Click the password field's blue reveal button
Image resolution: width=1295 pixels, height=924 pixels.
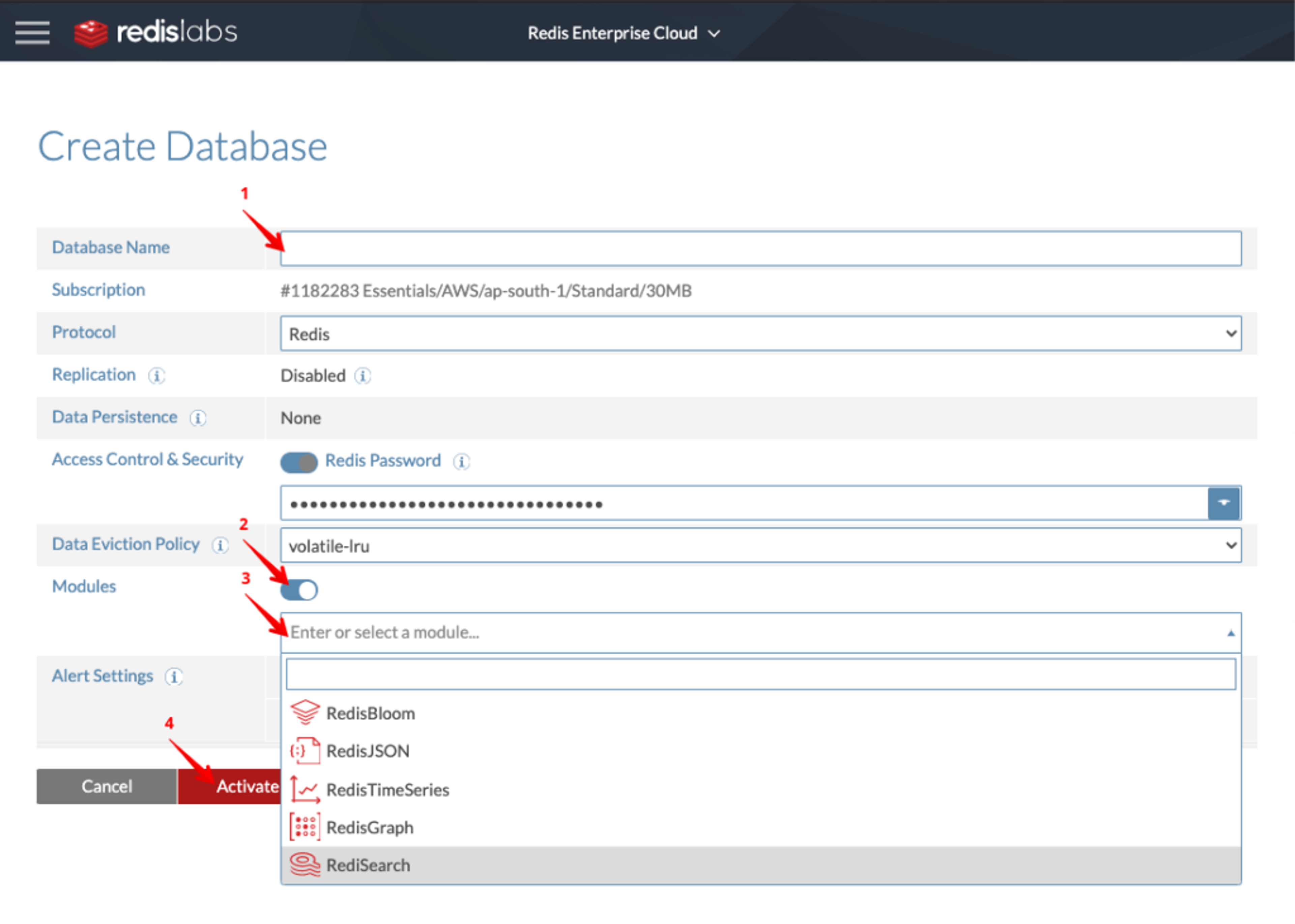click(1223, 504)
